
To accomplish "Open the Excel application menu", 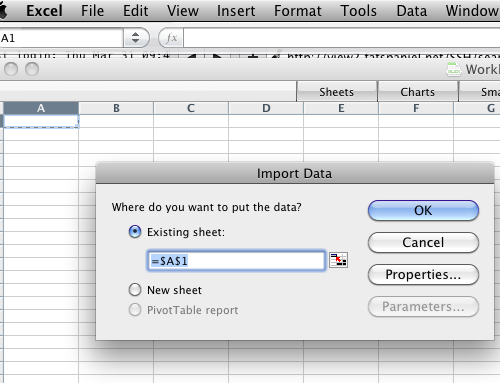I will point(44,11).
